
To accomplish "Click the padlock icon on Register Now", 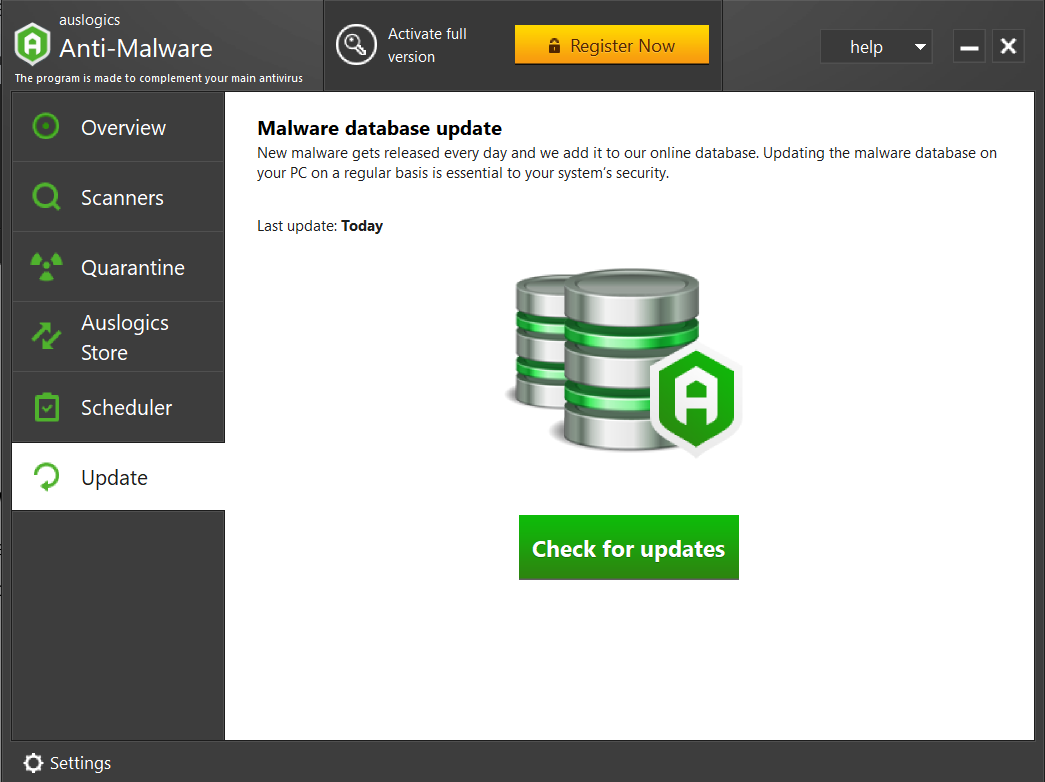I will pos(554,44).
